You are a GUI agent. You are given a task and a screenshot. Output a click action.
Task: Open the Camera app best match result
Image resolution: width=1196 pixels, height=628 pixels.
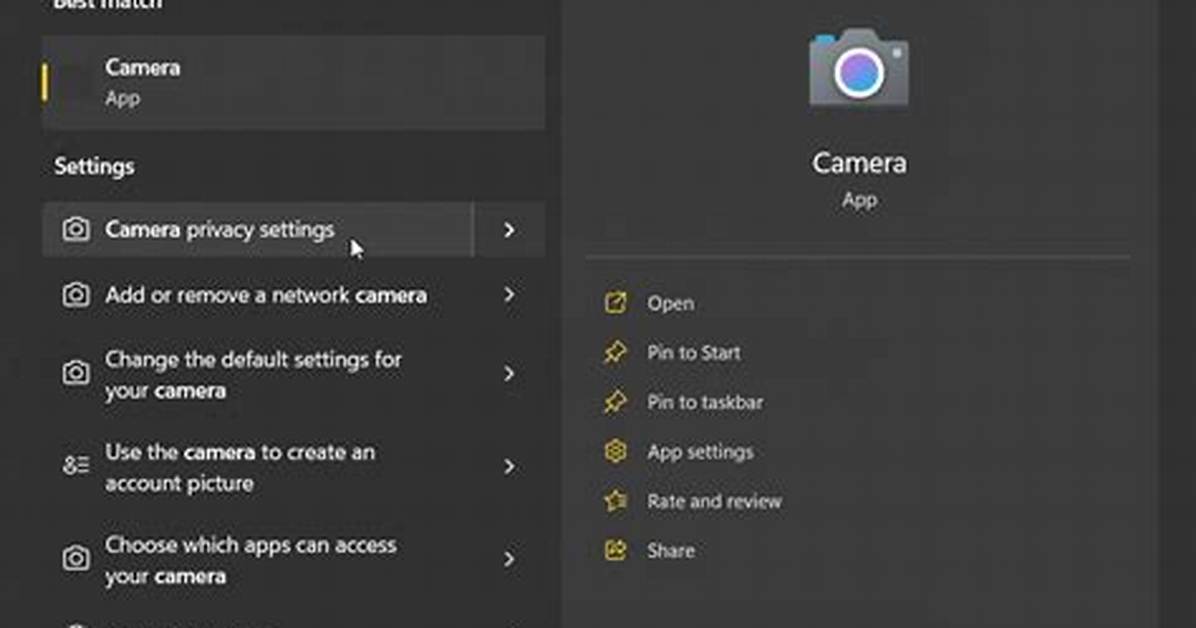tap(294, 82)
